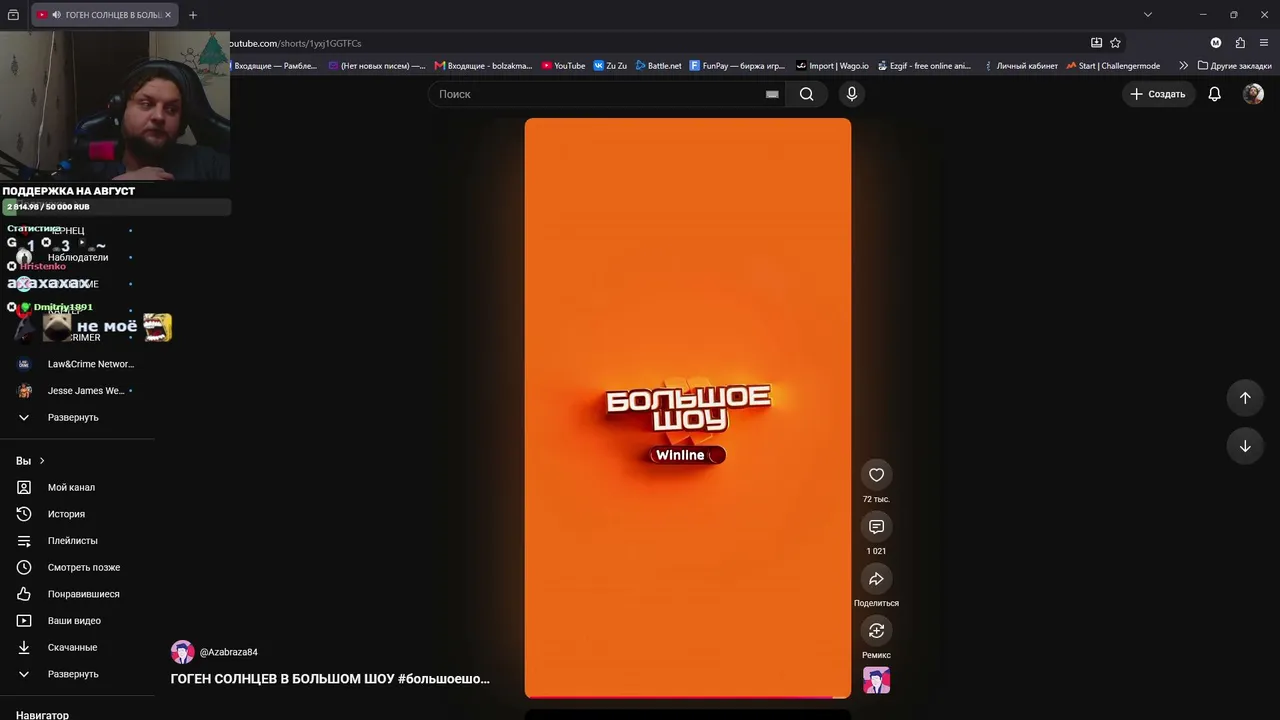Expand the Вы section with lower Развернуть
Image resolution: width=1280 pixels, height=720 pixels.
coord(73,674)
